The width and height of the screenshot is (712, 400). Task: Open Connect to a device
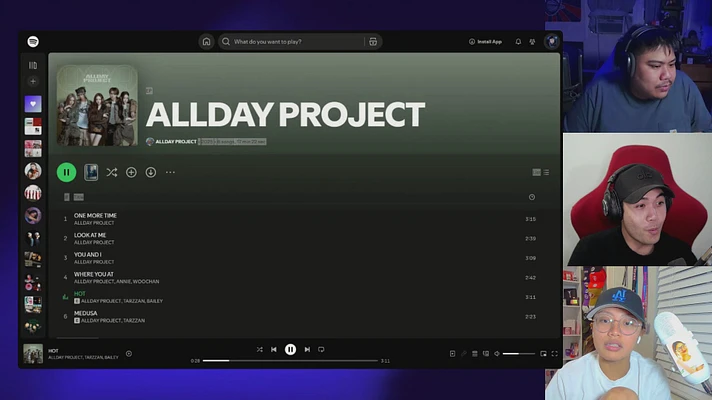click(486, 354)
